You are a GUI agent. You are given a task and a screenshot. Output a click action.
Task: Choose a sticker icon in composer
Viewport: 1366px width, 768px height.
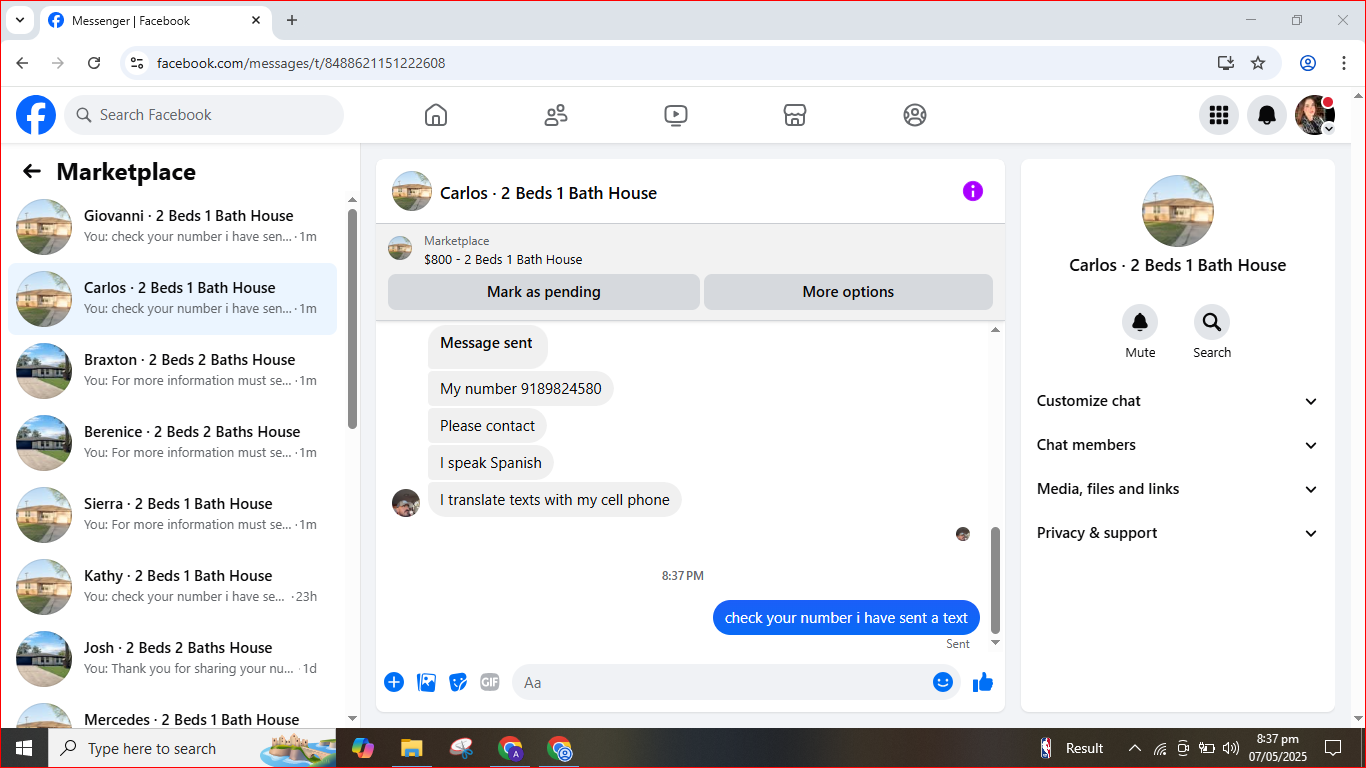(458, 682)
